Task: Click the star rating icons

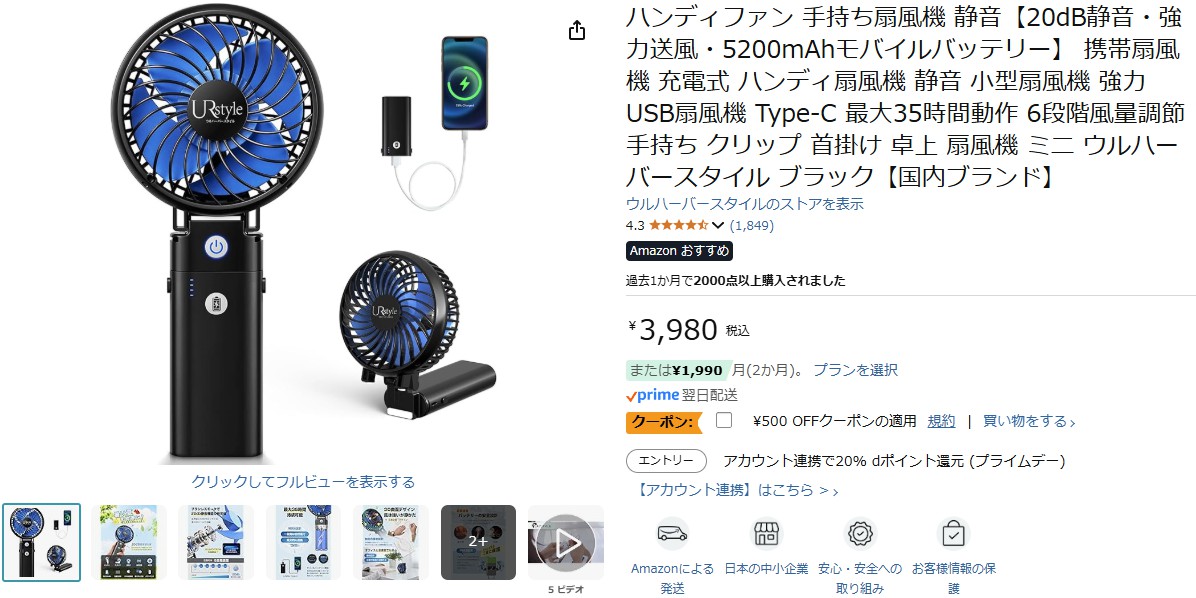Action: (x=677, y=225)
